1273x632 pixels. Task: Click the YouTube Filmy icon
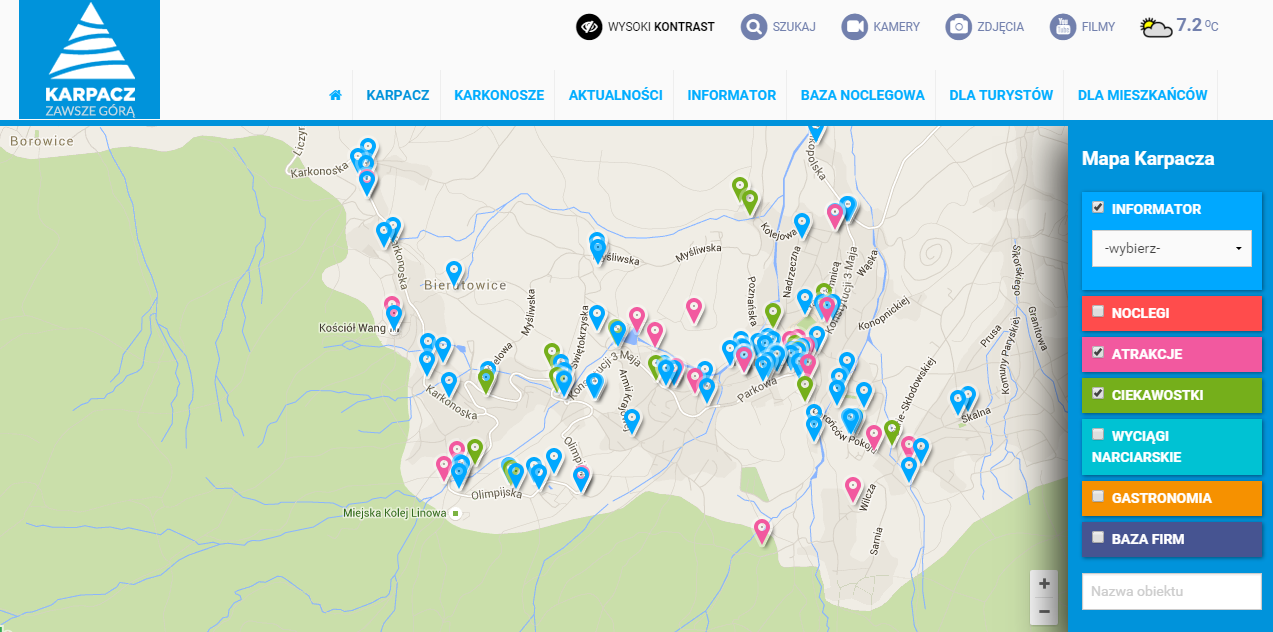click(1062, 27)
